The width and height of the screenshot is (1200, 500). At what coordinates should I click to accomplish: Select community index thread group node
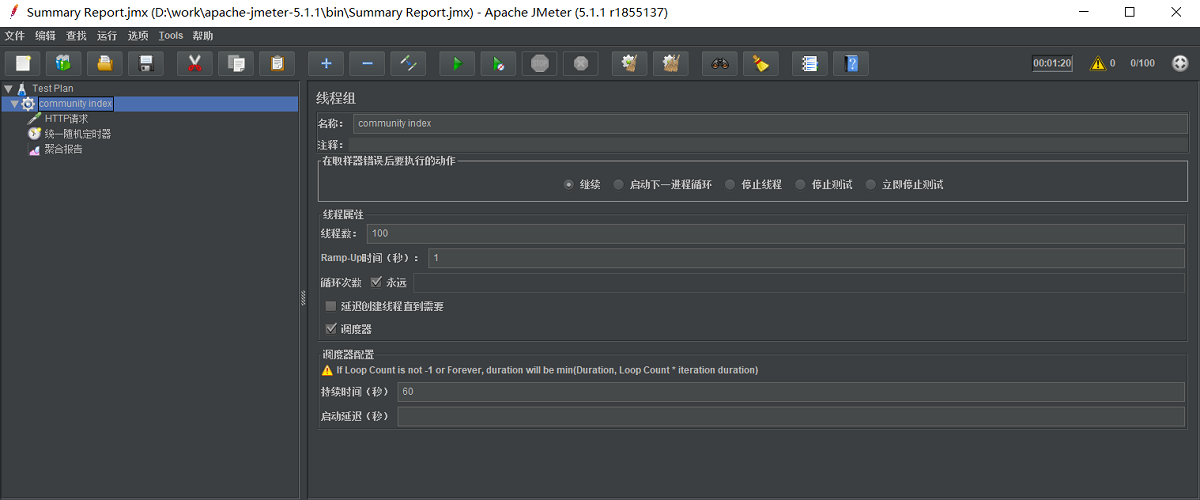tap(76, 104)
